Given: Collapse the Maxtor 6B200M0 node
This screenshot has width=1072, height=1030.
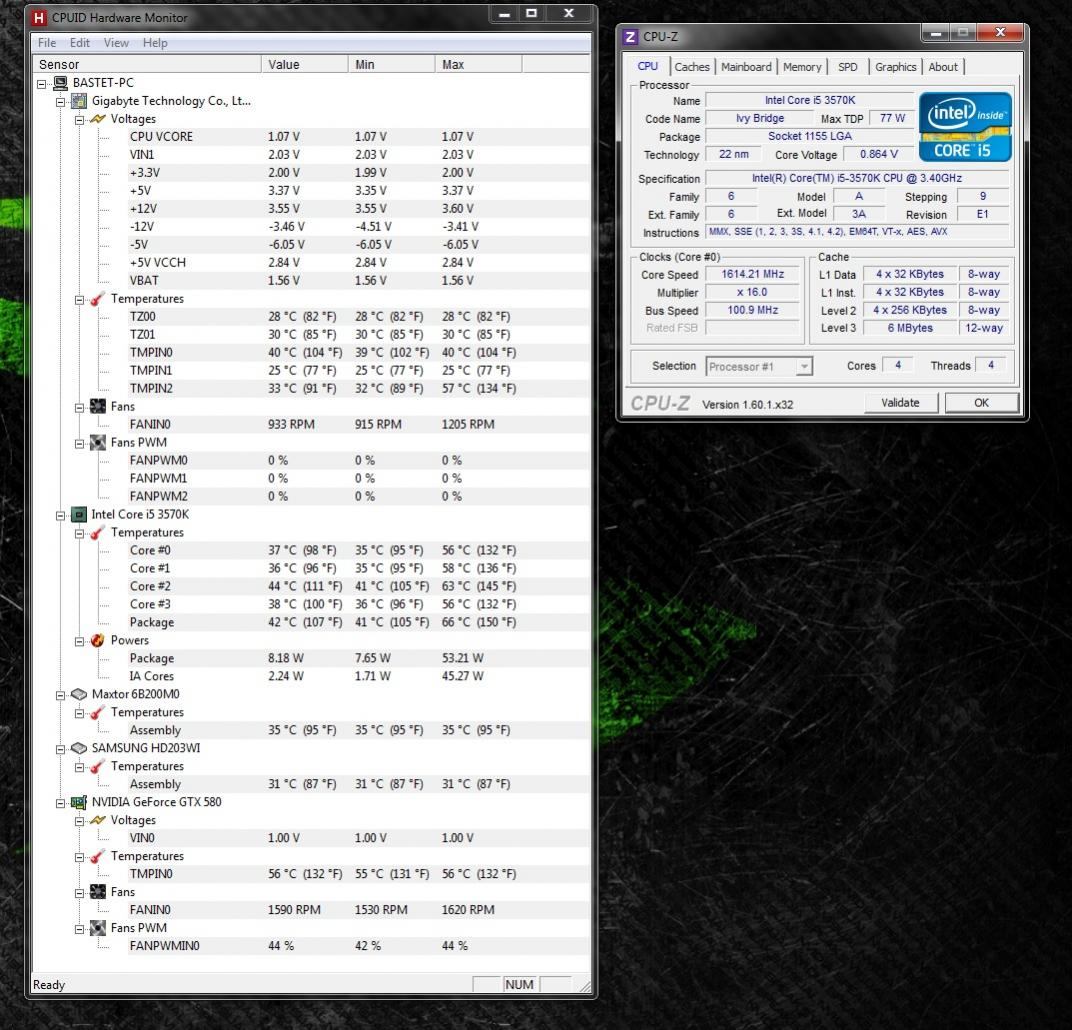Looking at the screenshot, I should pos(60,696).
